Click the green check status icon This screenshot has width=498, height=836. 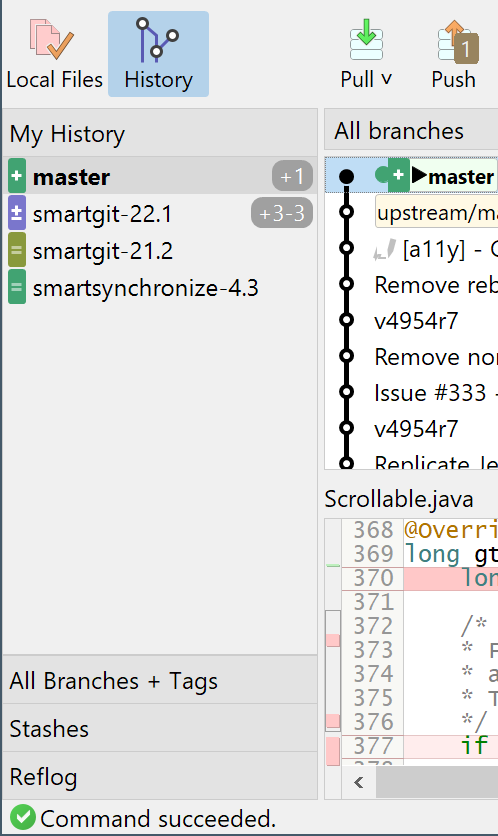pyautogui.click(x=22, y=817)
